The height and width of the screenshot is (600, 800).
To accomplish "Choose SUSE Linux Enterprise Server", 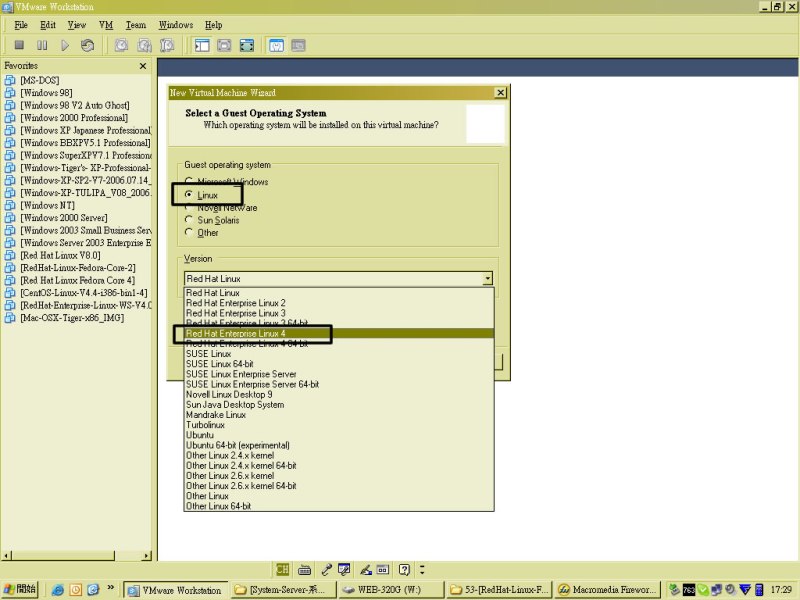I will 339,374.
